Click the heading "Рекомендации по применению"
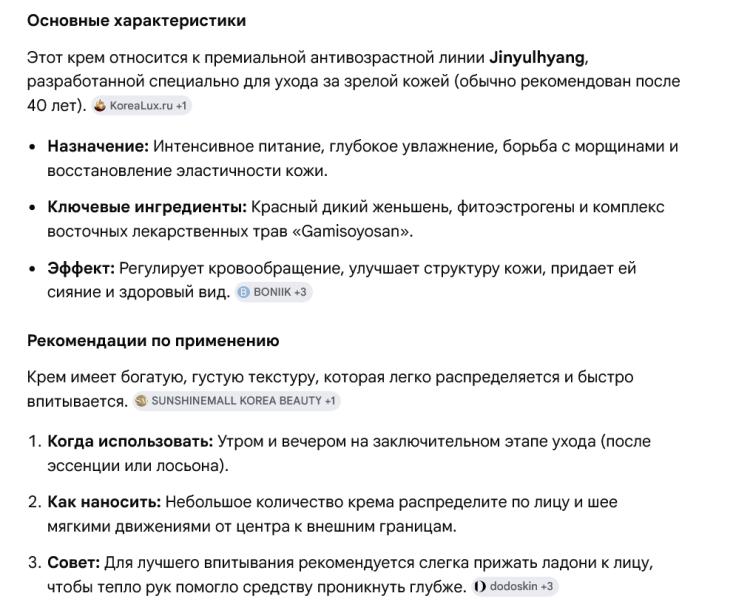This screenshot has height=613, width=750. coord(153,341)
